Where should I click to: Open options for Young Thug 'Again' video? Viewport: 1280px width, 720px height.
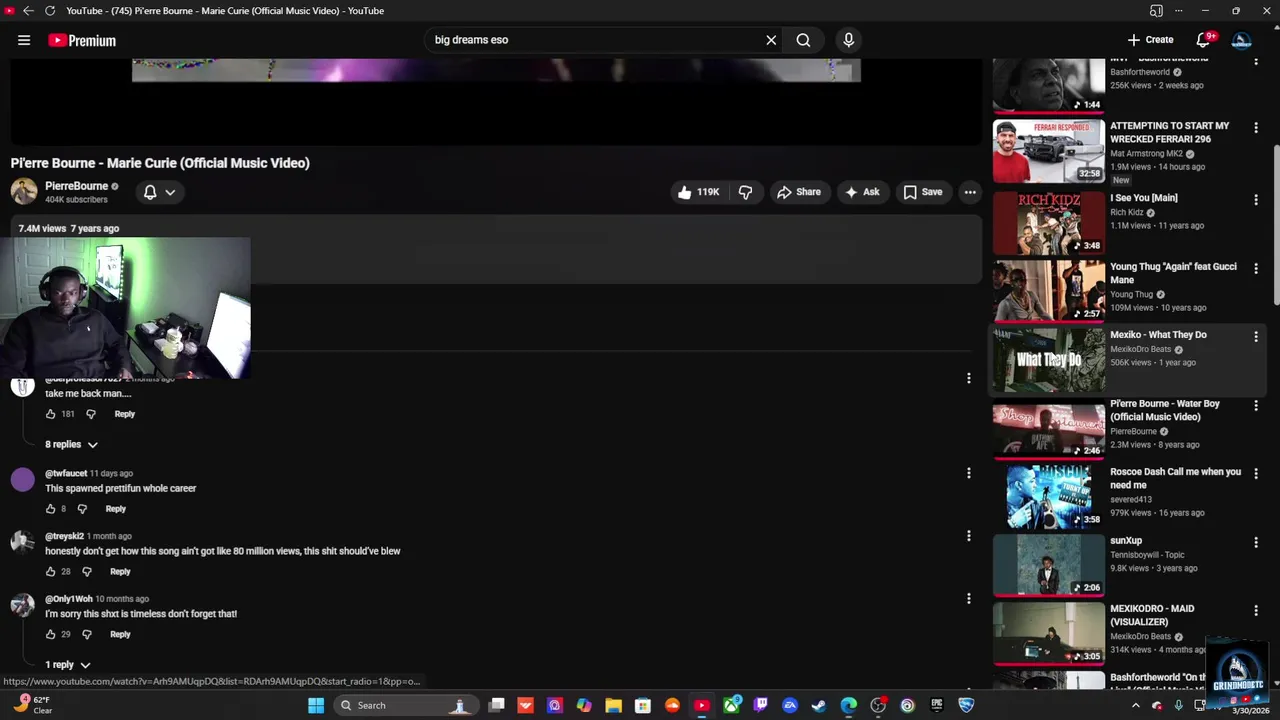coord(1256,269)
